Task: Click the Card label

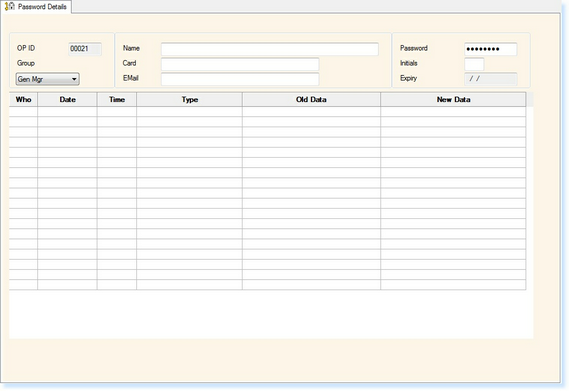Action: click(x=129, y=63)
